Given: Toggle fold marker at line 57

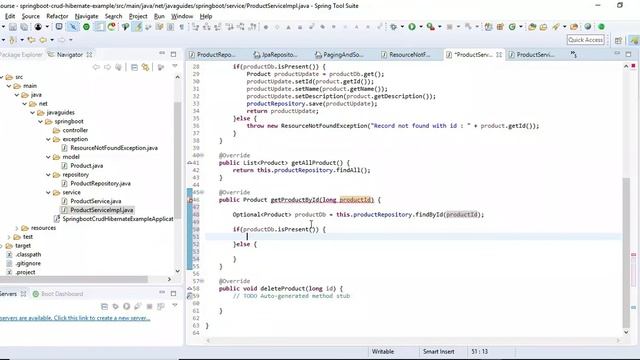Looking at the screenshot, I should tap(202, 281).
